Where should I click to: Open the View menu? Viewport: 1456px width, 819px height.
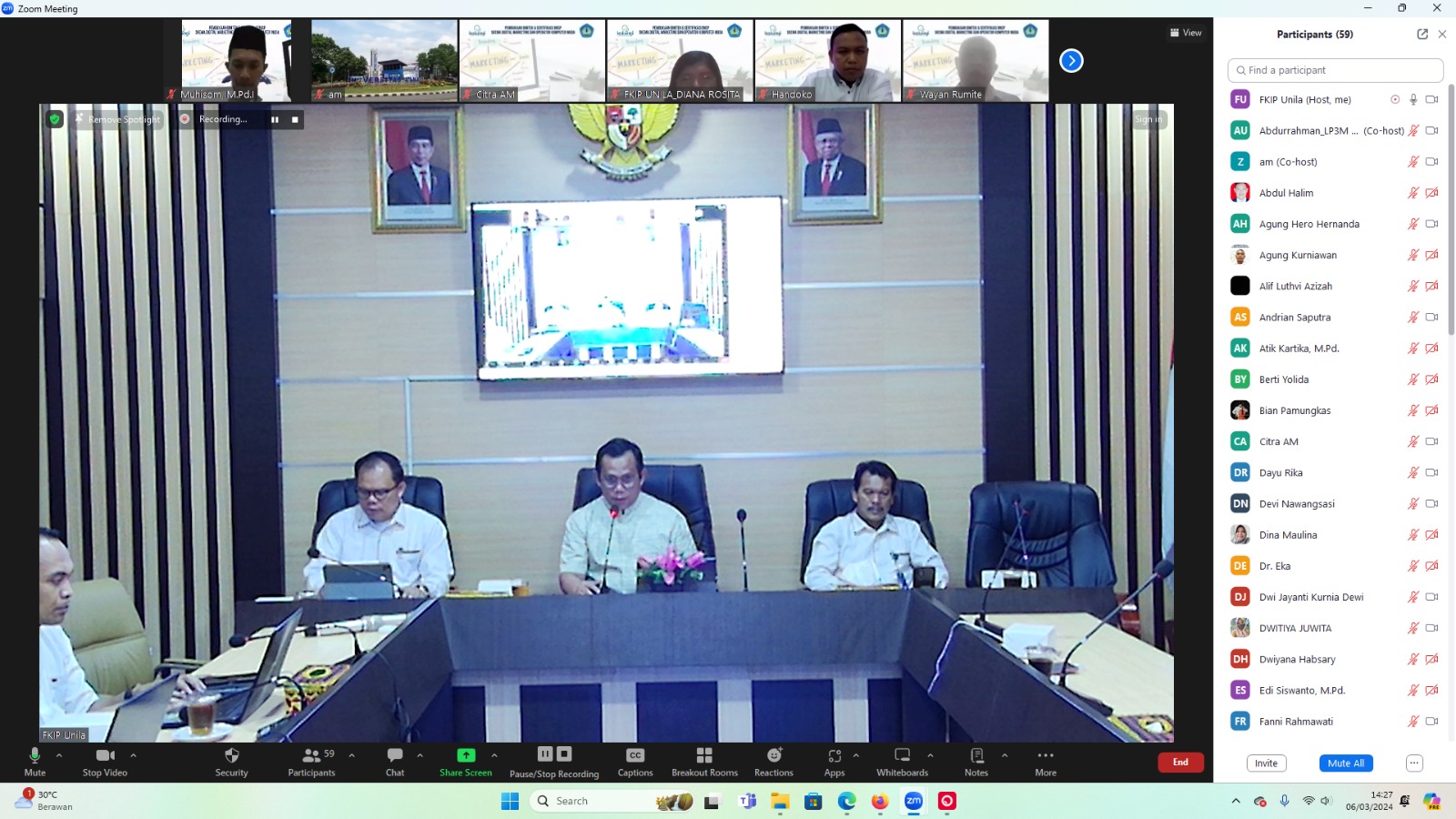(1186, 33)
